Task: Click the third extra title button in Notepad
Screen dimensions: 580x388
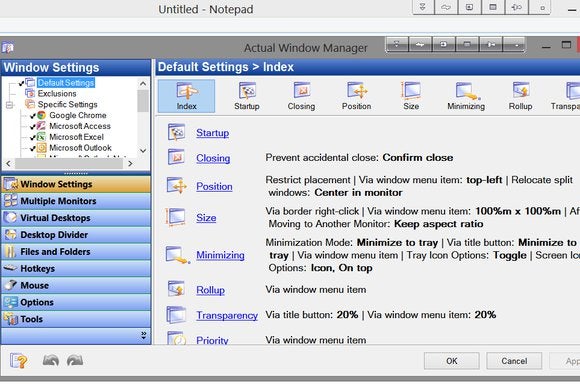Action: 469,7
